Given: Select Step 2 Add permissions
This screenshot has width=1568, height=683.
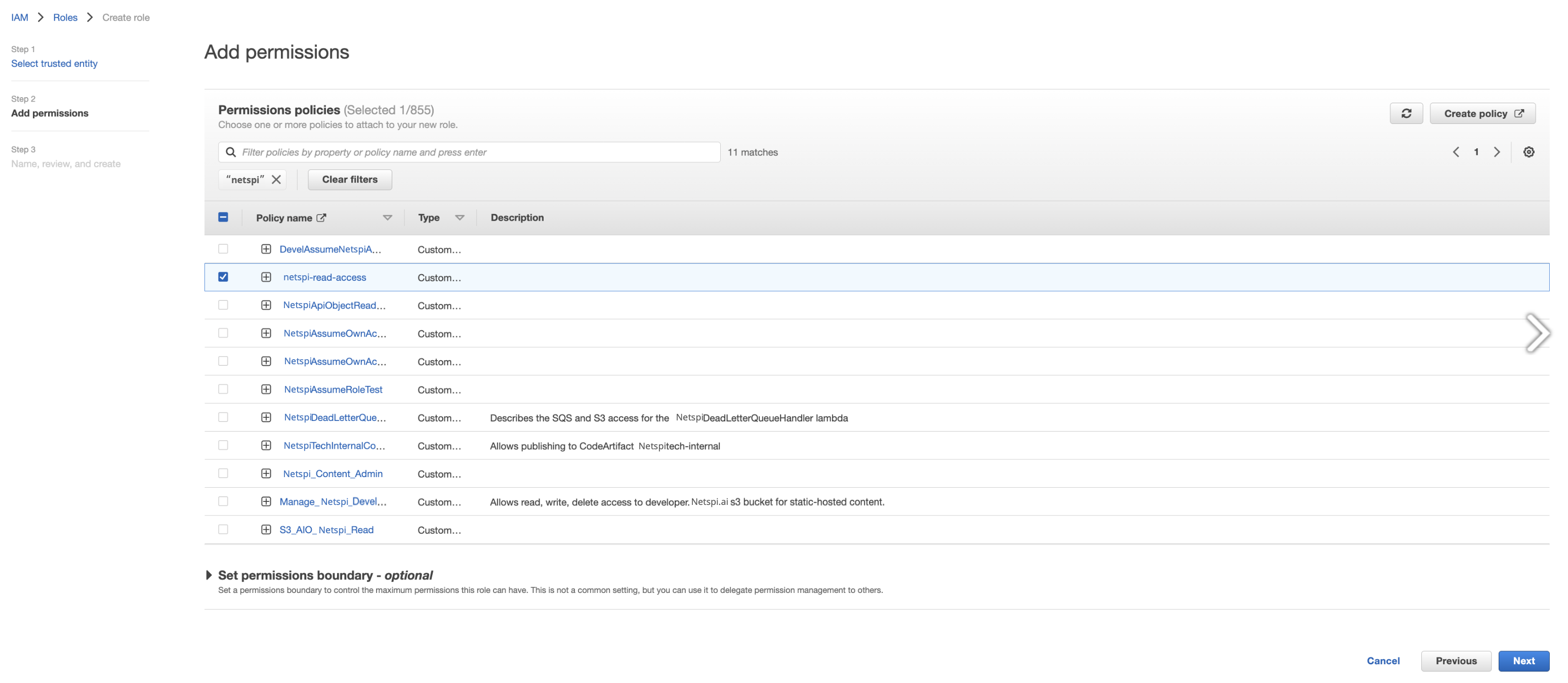Looking at the screenshot, I should tap(50, 113).
